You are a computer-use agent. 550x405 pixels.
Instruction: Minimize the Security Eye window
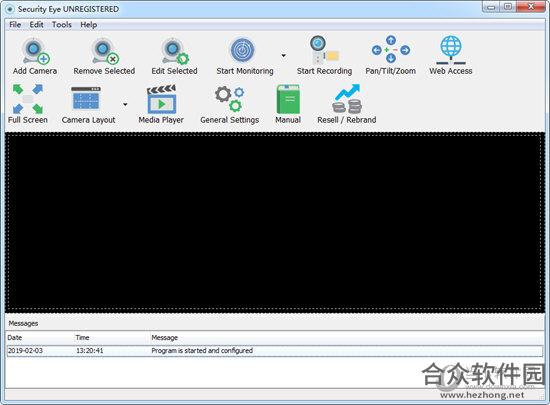point(491,7)
